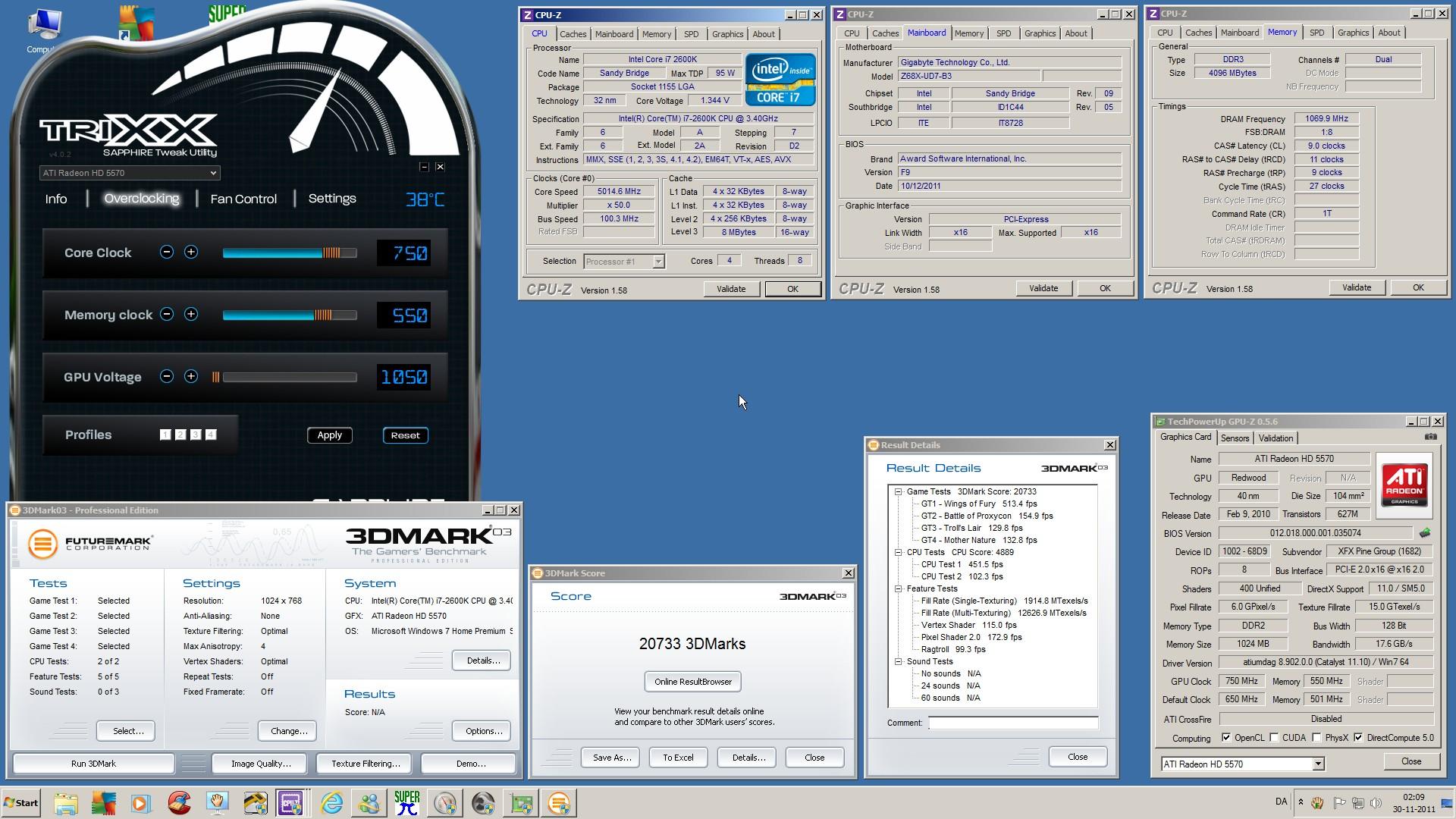The height and width of the screenshot is (819, 1456).
Task: Switch to the Caches tab in the first CPU-Z window
Action: [573, 34]
